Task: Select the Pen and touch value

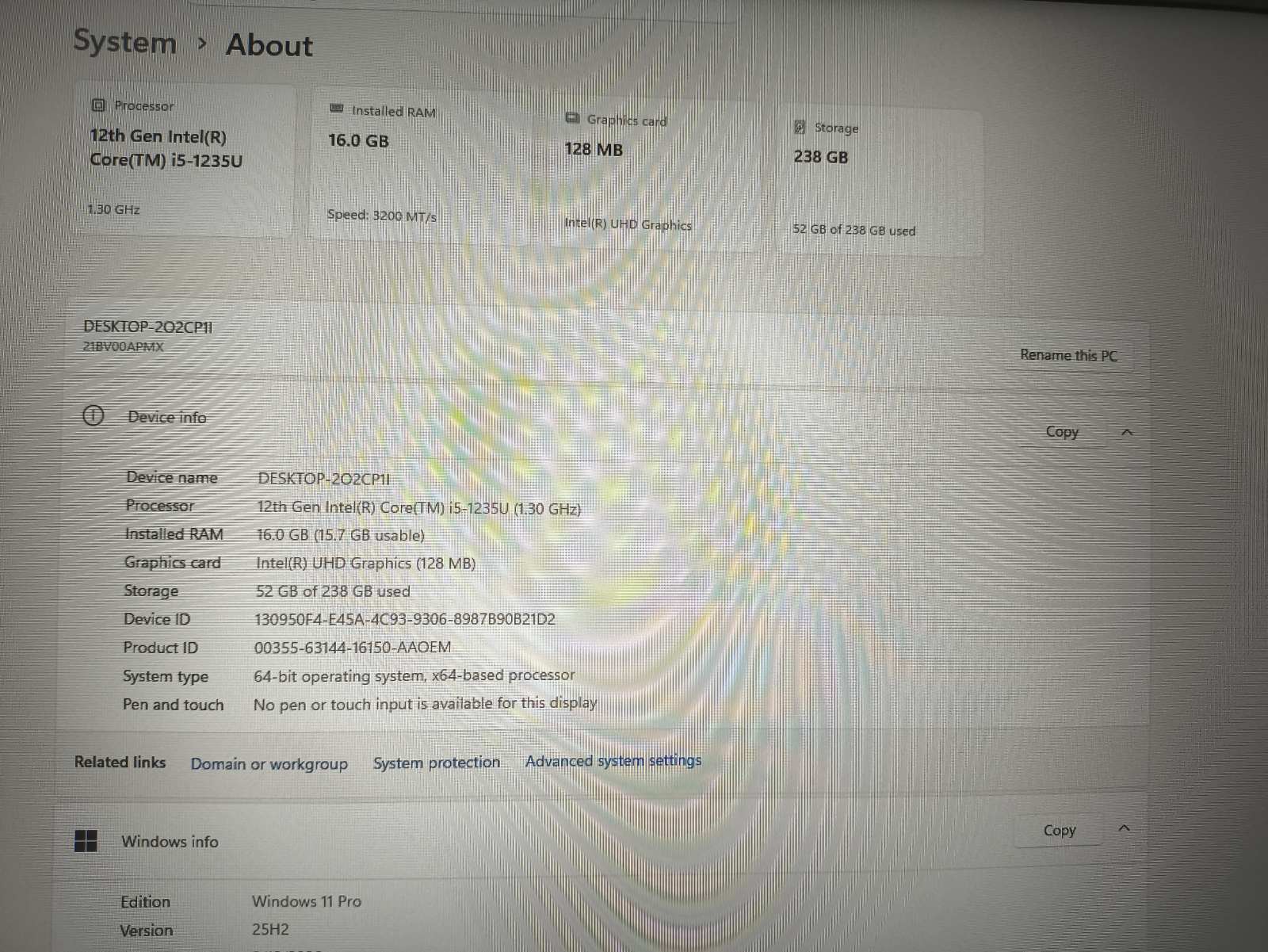Action: pos(426,704)
